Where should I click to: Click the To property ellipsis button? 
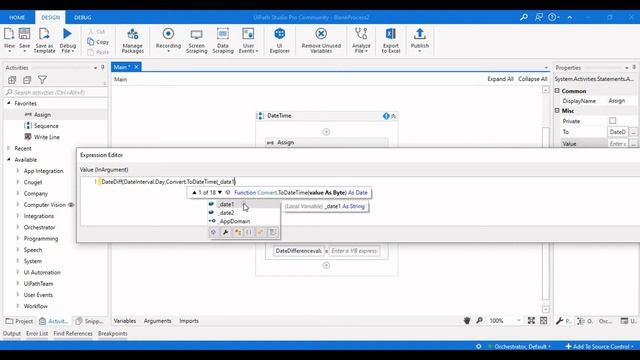click(633, 132)
